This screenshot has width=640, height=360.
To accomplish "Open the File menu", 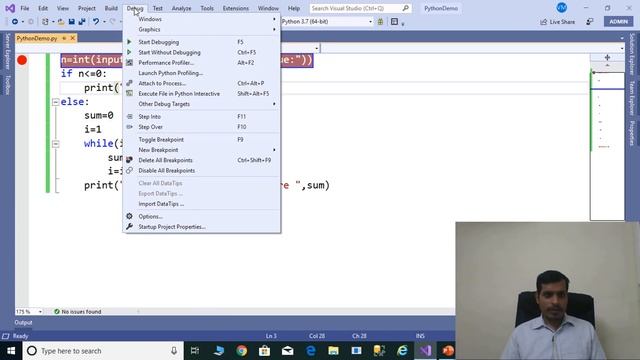I will point(25,8).
